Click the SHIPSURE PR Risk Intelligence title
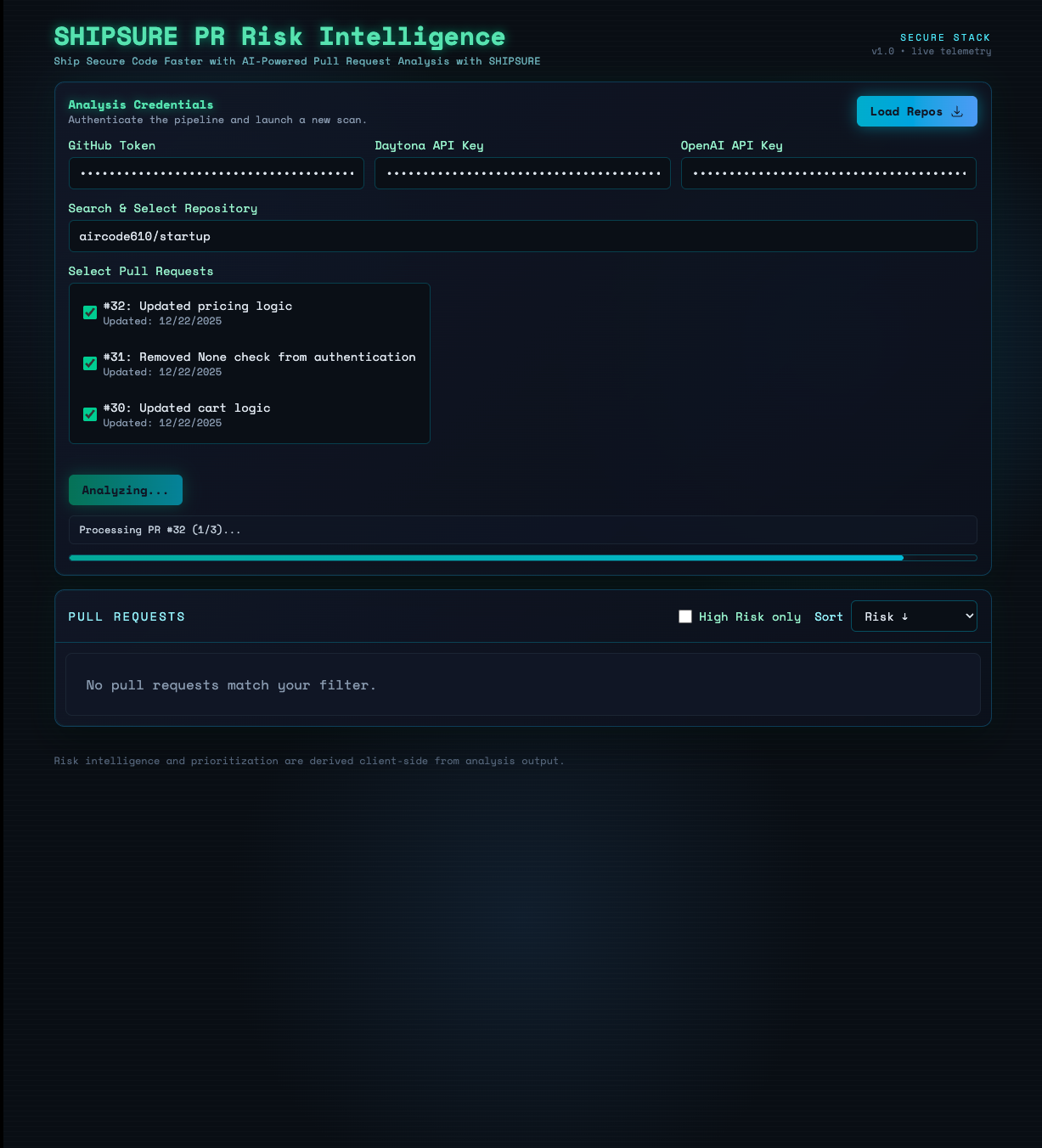Viewport: 1042px width, 1148px height. point(279,37)
